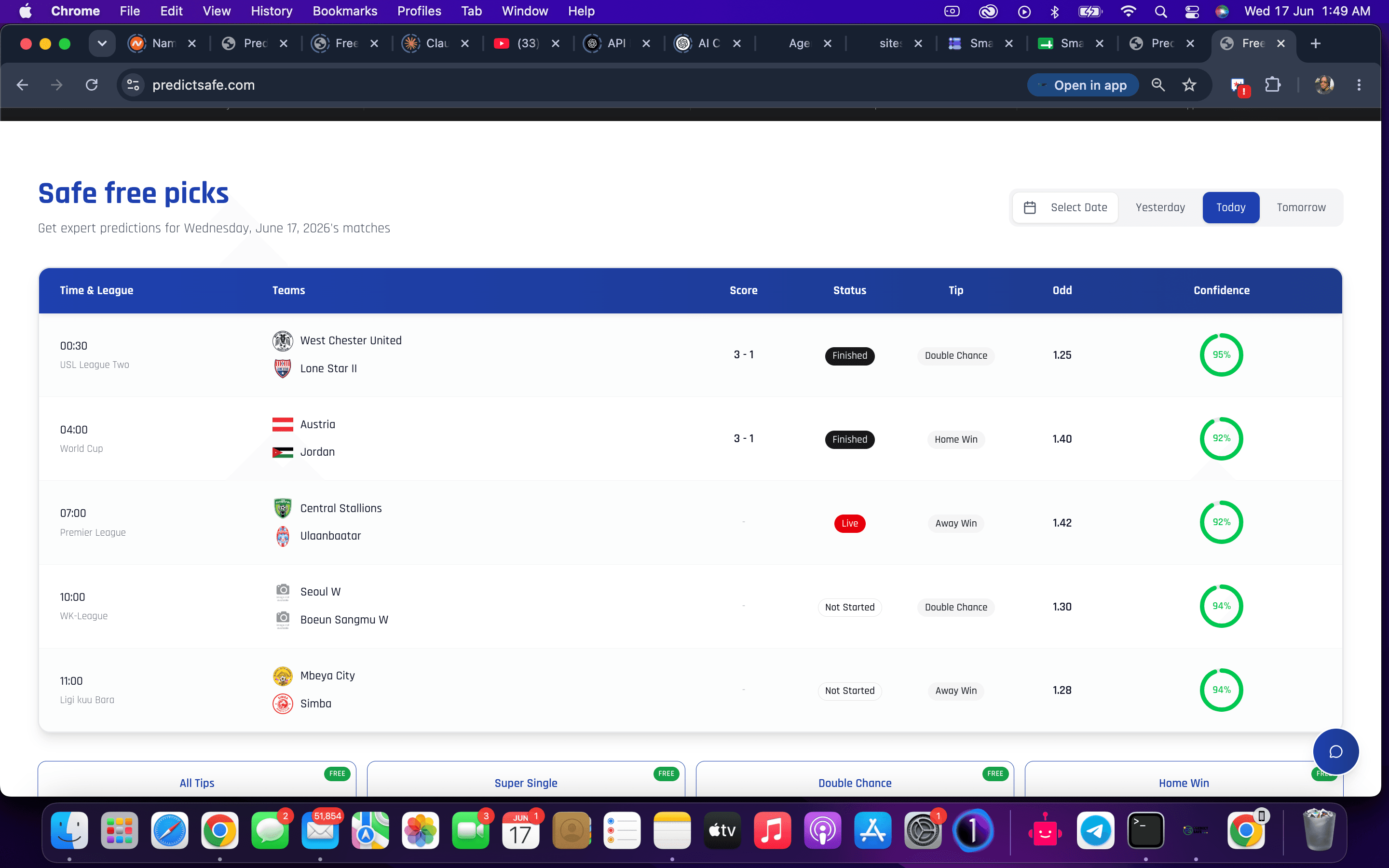
Task: Open the All Tips category card
Action: click(197, 779)
